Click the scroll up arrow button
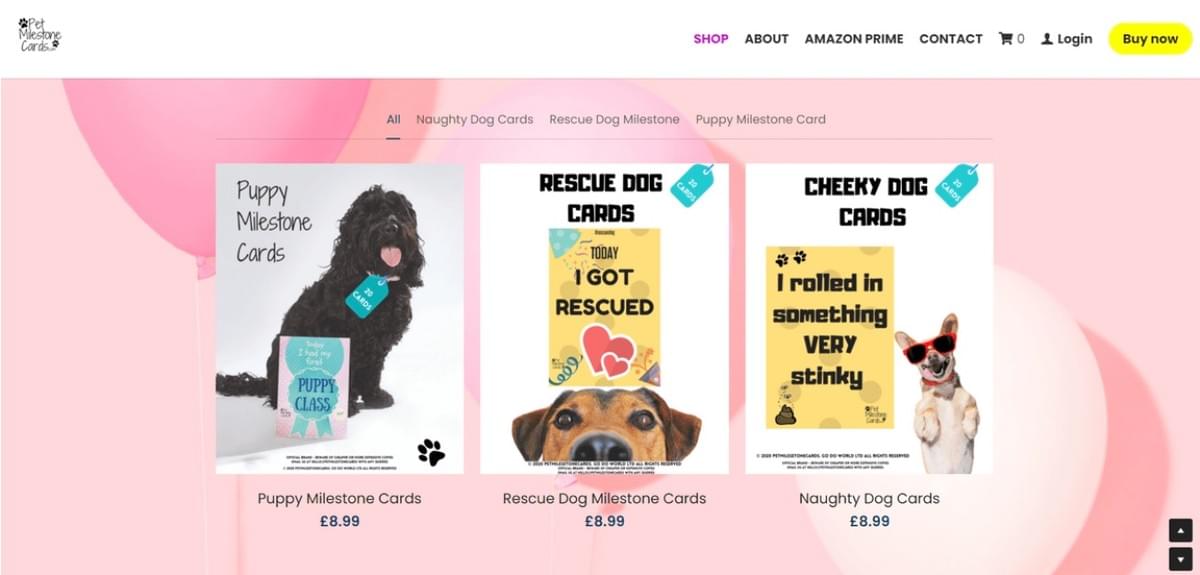Screen dimensions: 1200x575 [1180, 531]
